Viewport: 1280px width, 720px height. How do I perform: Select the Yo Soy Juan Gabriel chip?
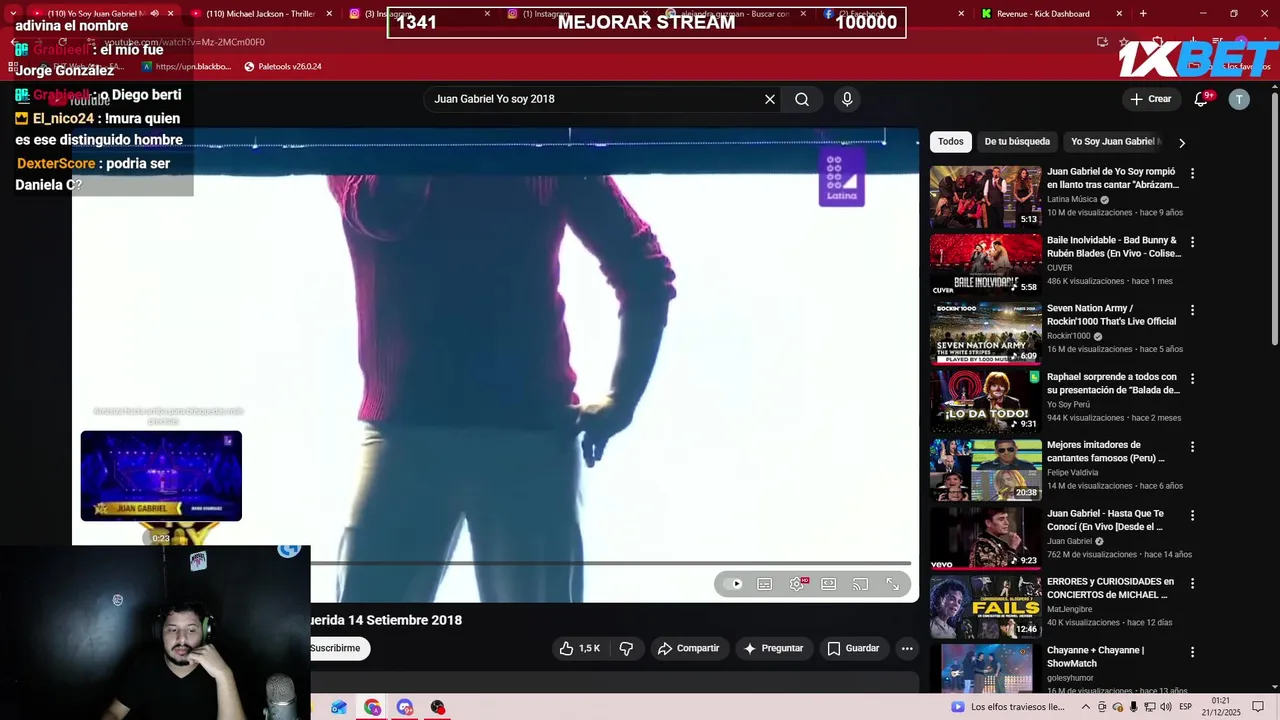[x=1115, y=142]
